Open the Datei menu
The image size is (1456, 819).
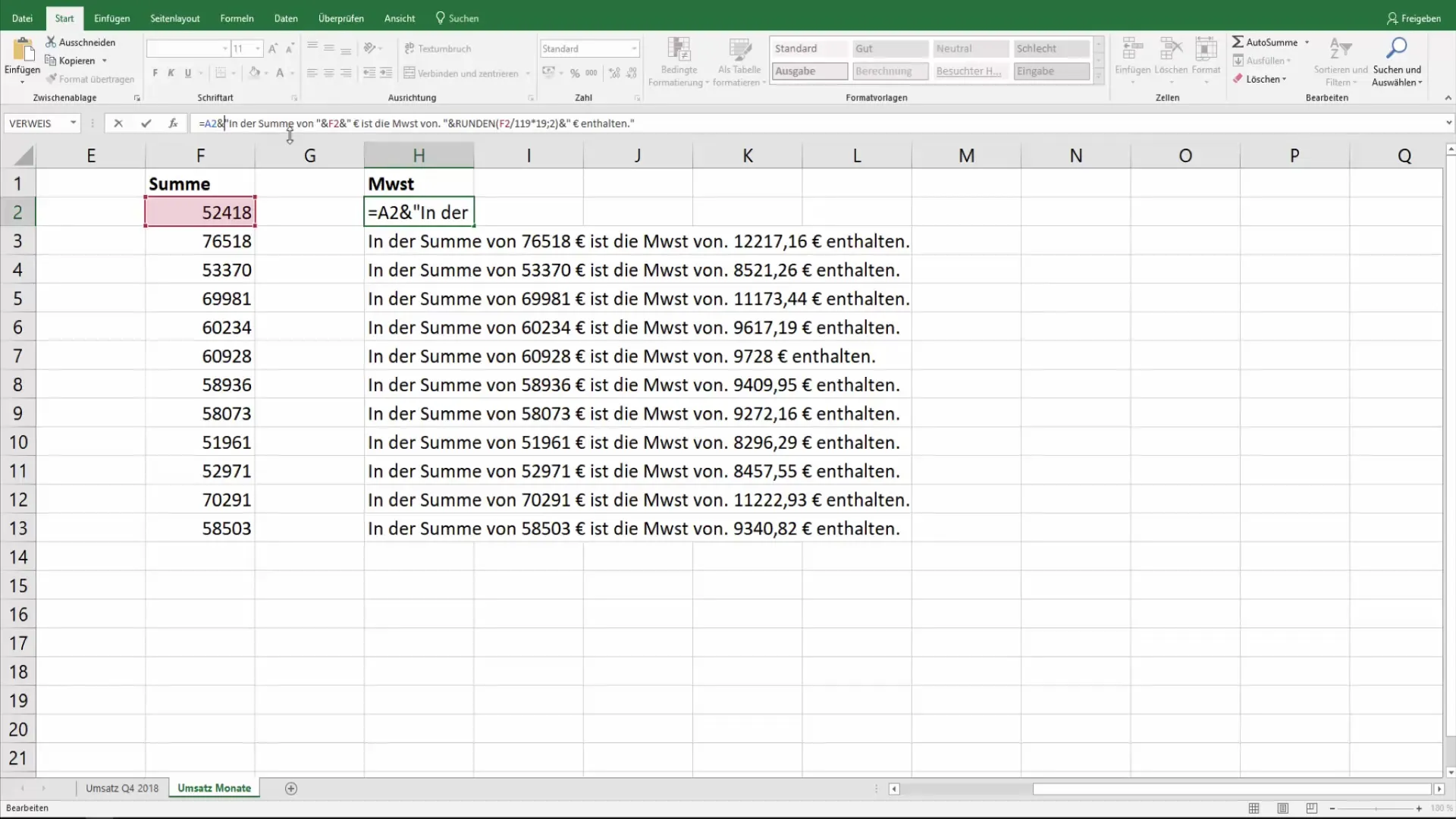(x=22, y=18)
